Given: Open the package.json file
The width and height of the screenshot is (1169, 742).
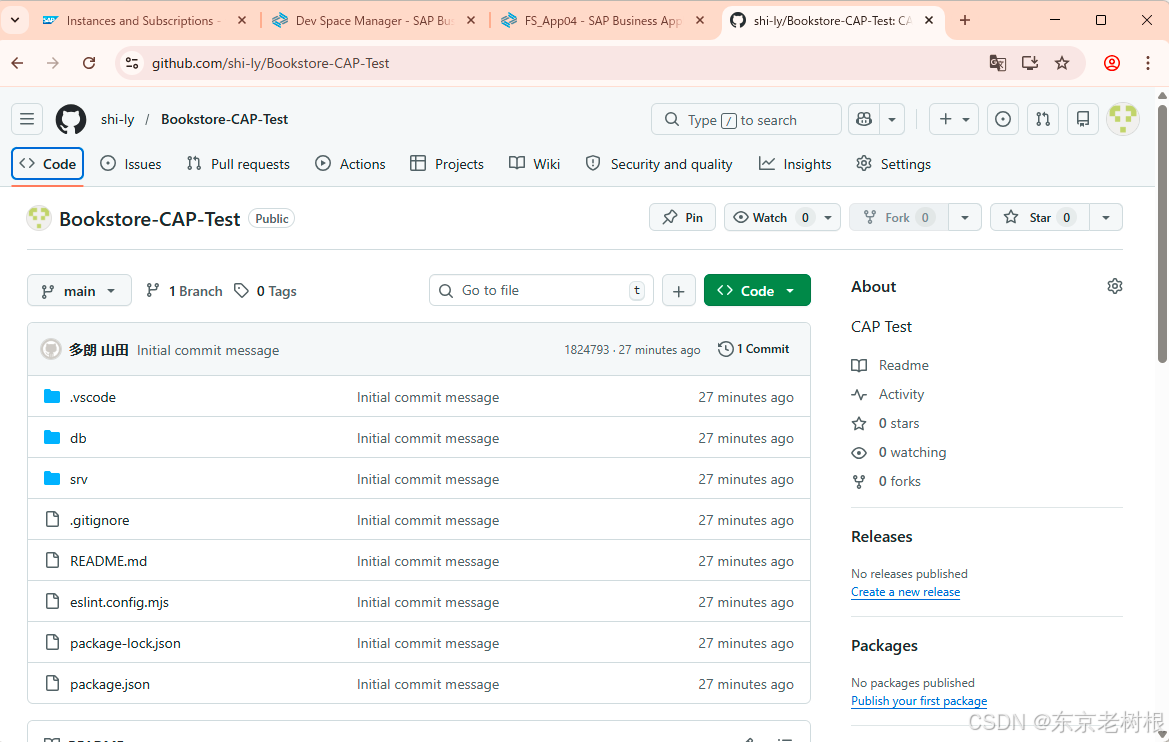Looking at the screenshot, I should coord(110,684).
